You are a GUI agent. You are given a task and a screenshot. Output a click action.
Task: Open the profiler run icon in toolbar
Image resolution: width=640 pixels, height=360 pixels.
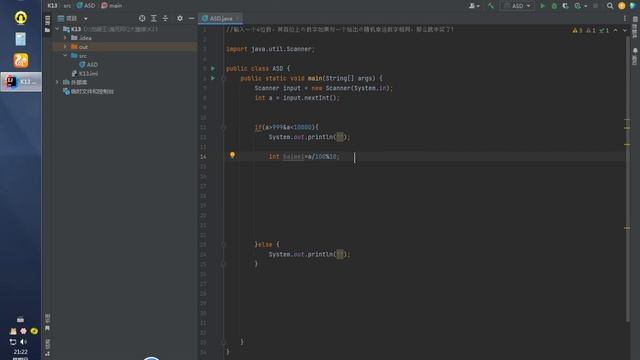tap(577, 6)
